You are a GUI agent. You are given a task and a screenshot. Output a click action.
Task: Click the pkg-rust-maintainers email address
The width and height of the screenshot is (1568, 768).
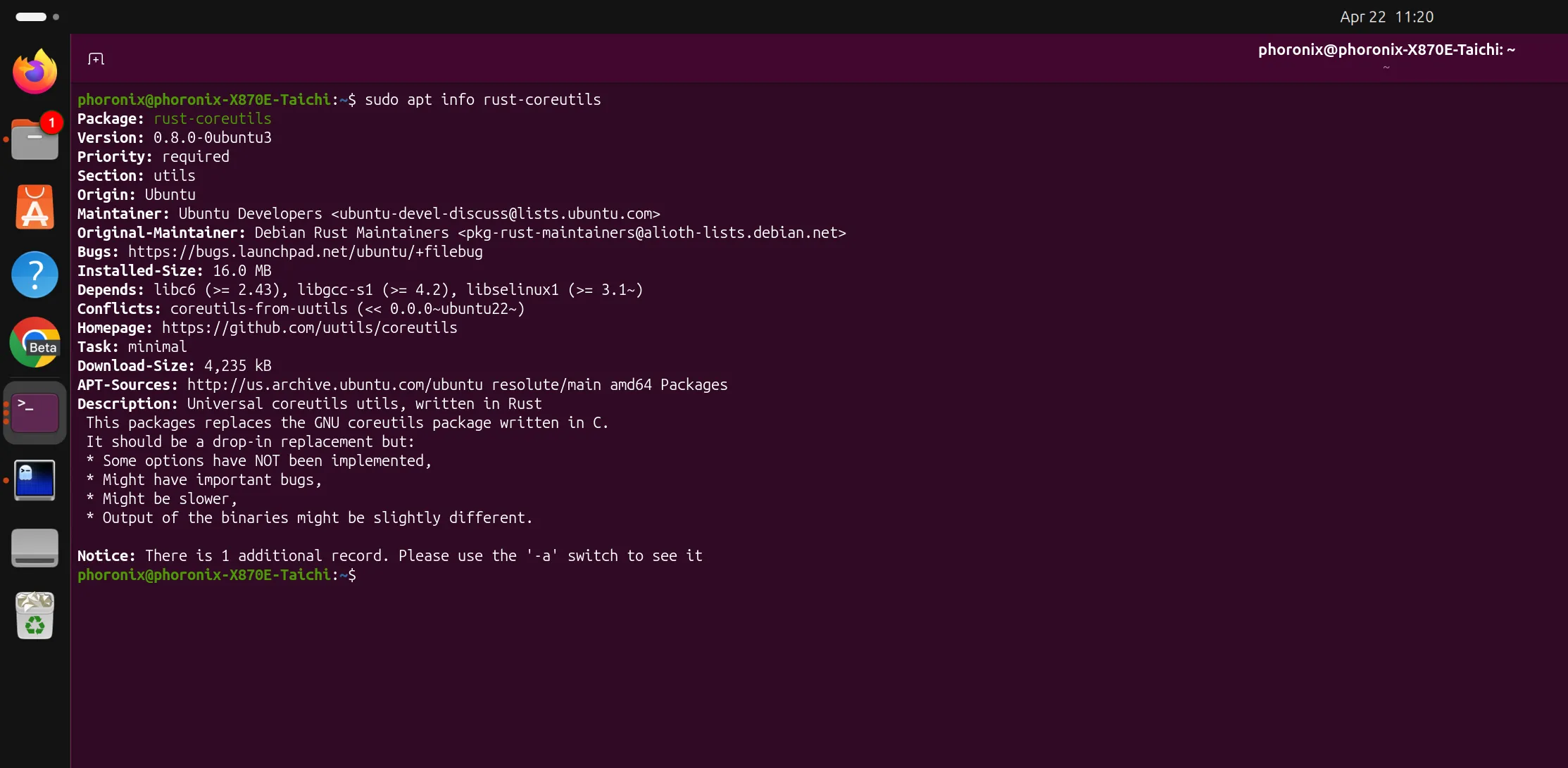click(651, 233)
